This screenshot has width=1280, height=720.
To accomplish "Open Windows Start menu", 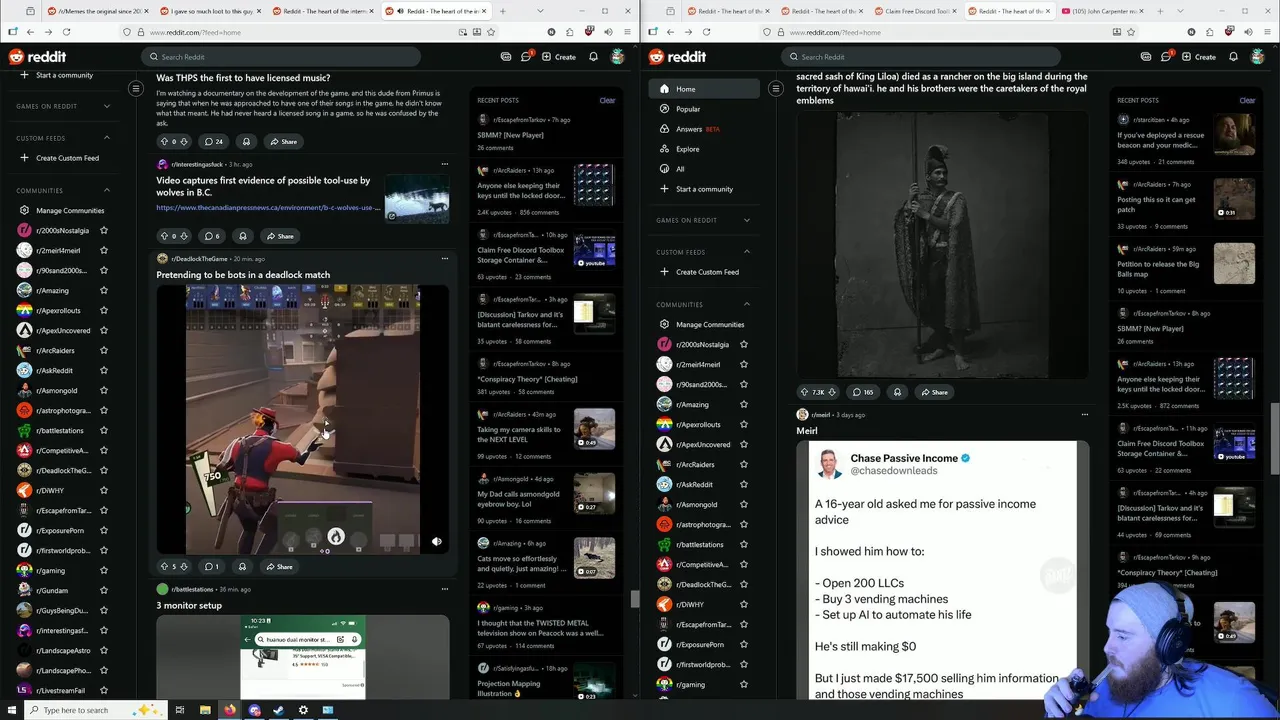I will pyautogui.click(x=13, y=710).
